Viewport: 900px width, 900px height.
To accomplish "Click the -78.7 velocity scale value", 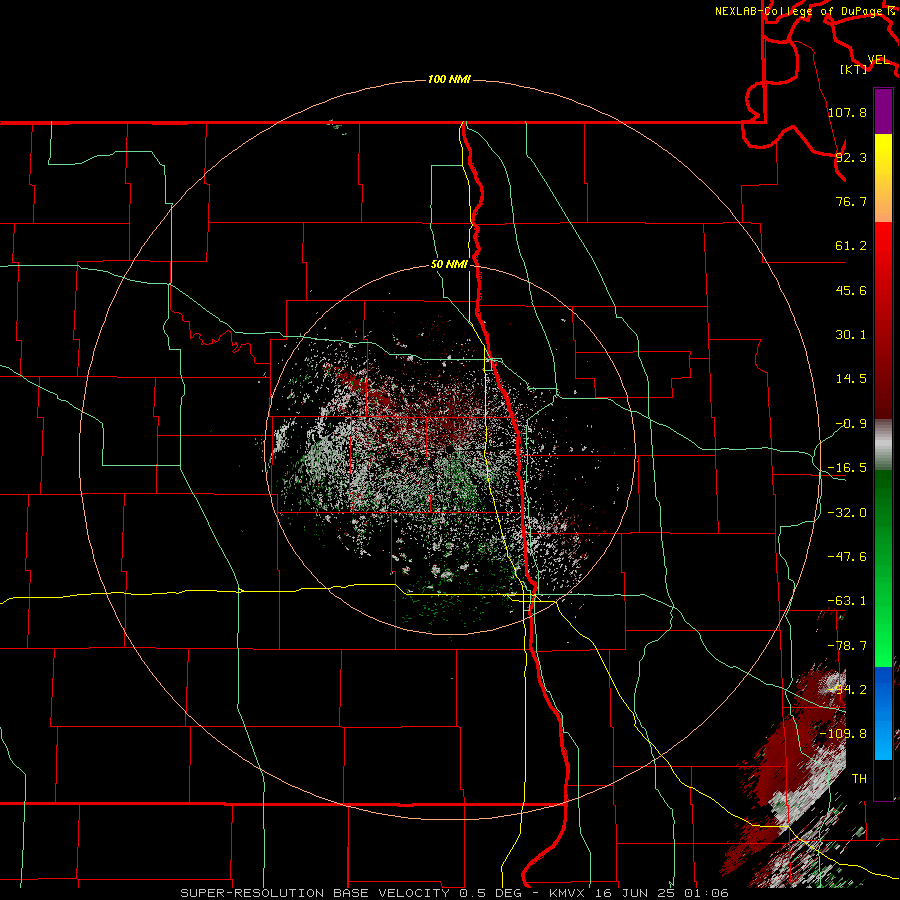I will tap(847, 646).
